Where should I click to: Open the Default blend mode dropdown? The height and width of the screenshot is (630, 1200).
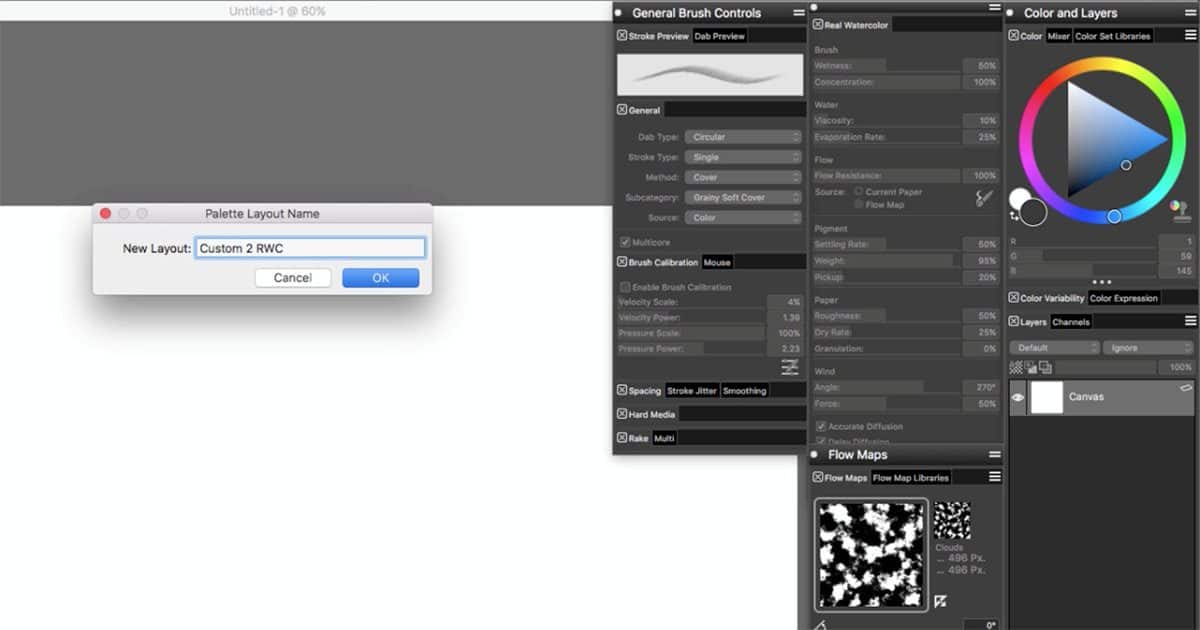(1054, 347)
